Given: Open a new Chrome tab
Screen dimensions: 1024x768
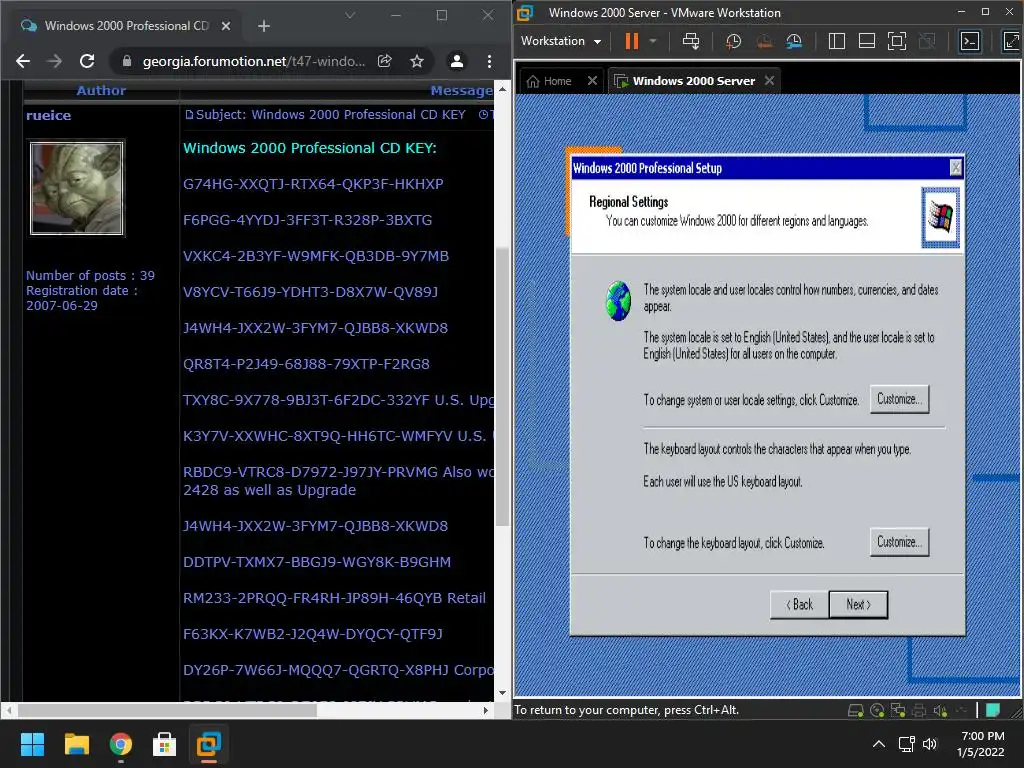Looking at the screenshot, I should pos(264,26).
